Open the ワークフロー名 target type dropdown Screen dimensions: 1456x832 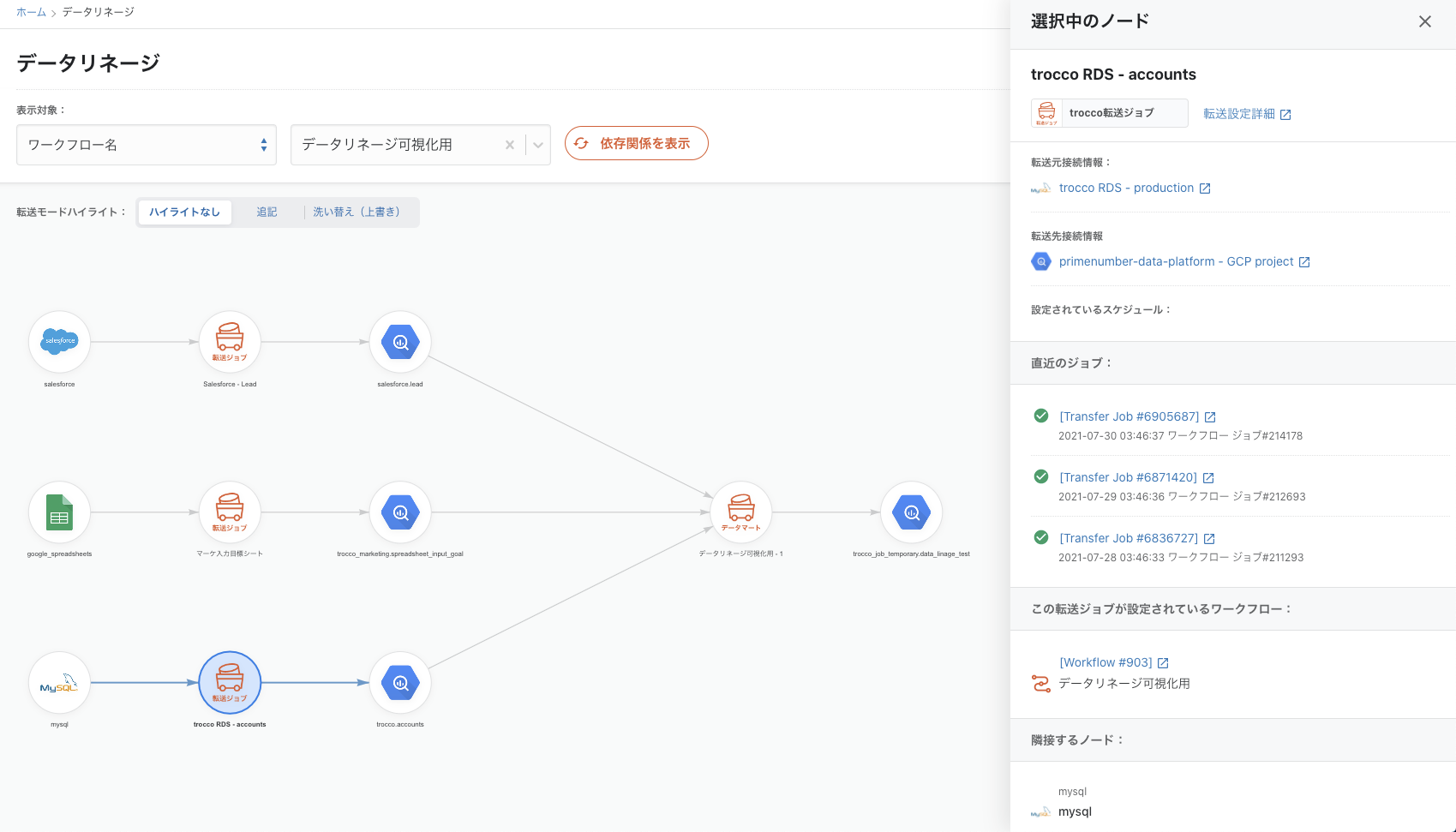(146, 145)
